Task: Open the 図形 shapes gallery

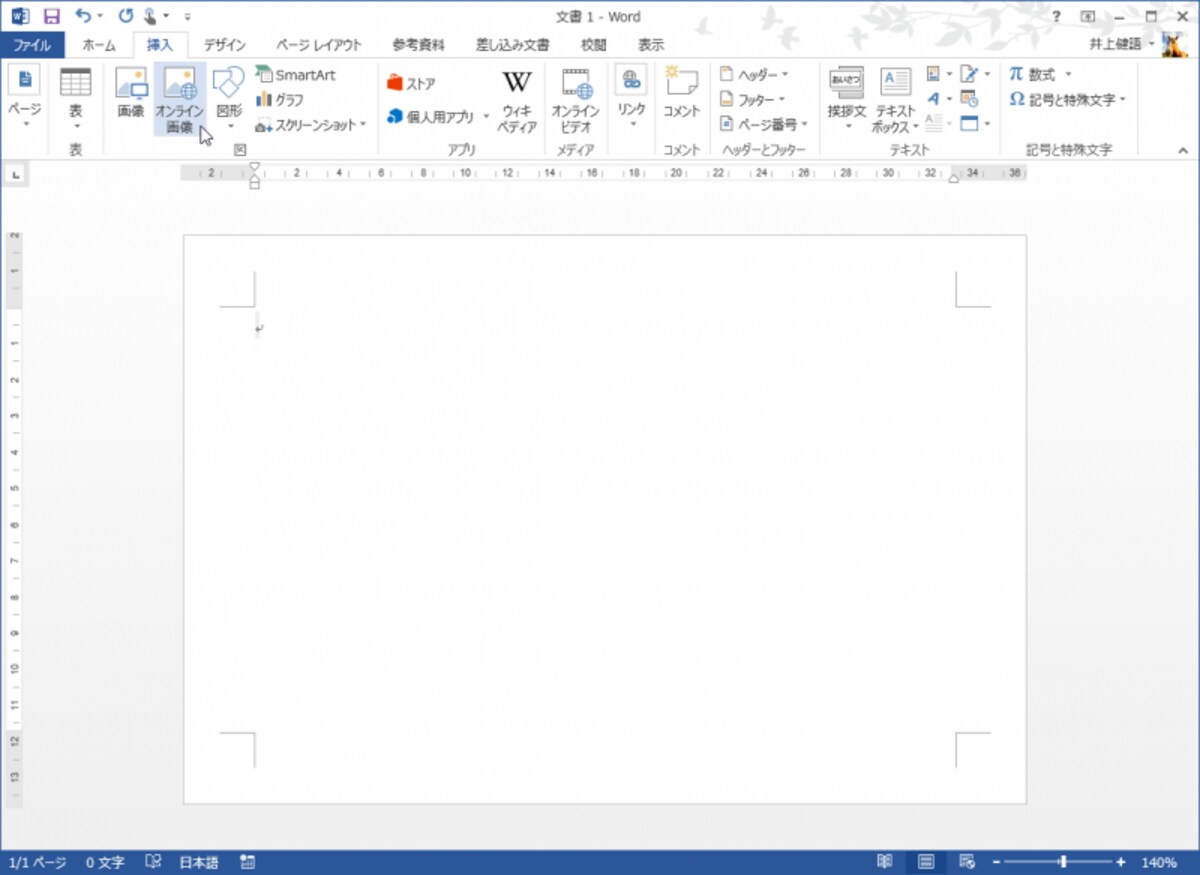Action: [x=229, y=98]
